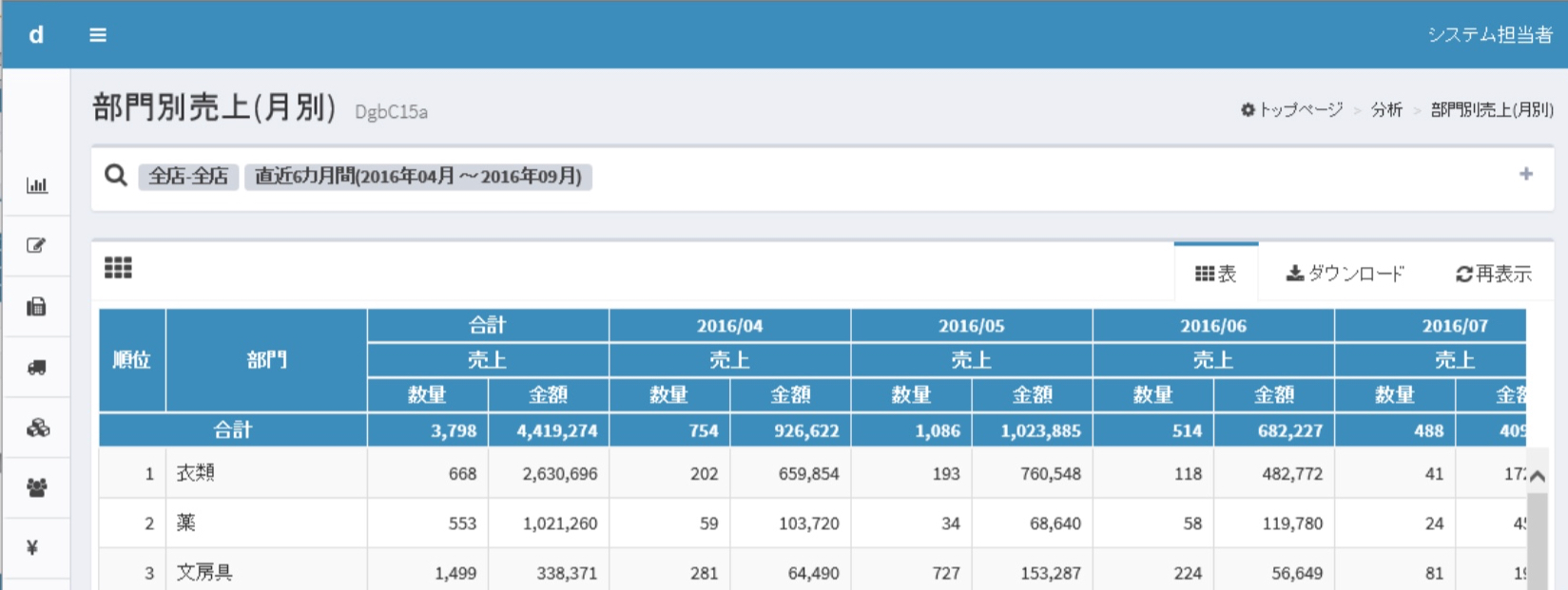Click the DgbC15a page code text
This screenshot has height=590, width=1568.
coord(391,112)
